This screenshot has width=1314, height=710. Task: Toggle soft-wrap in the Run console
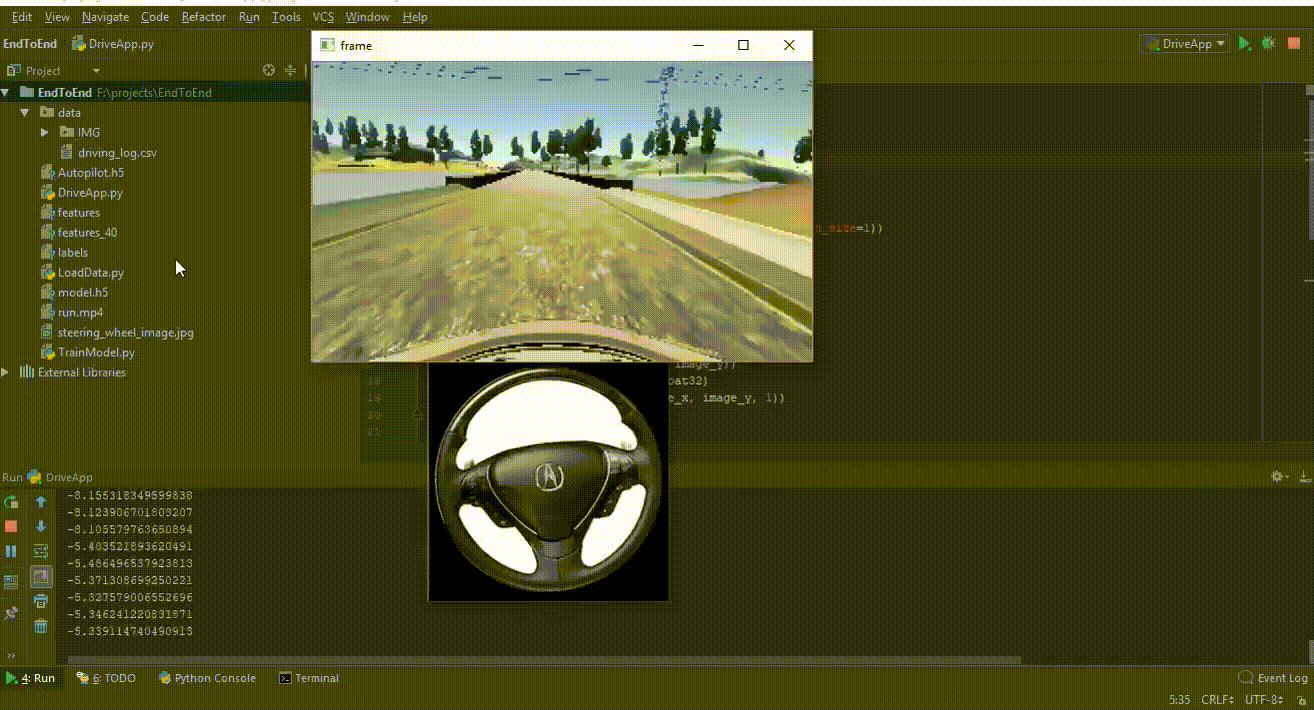(x=41, y=551)
